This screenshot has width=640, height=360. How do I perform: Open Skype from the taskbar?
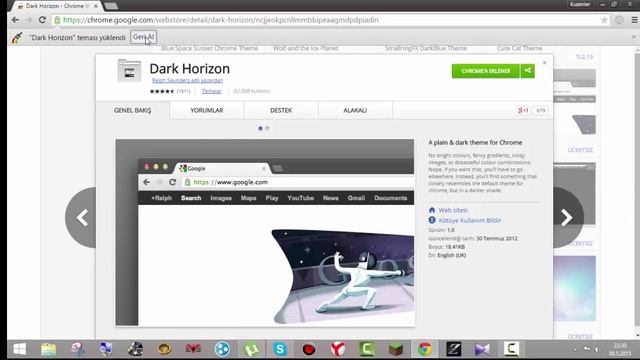[280, 349]
